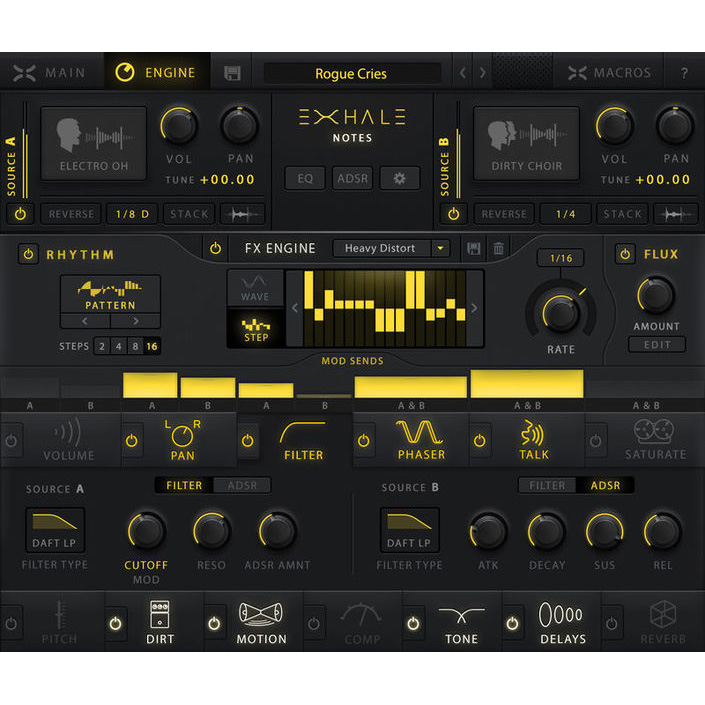Enable the Reverb effect power switch
This screenshot has width=705, height=705.
pos(611,624)
